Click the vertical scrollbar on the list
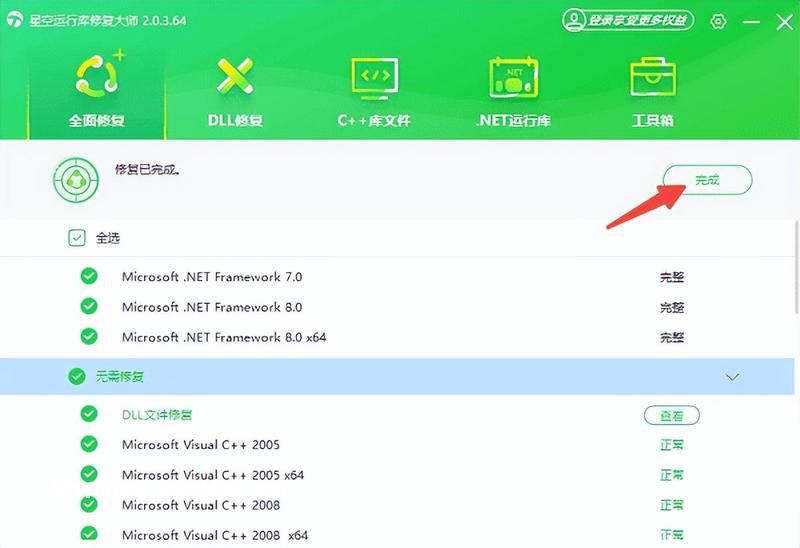Screen dimensions: 800x548 pos(797,265)
